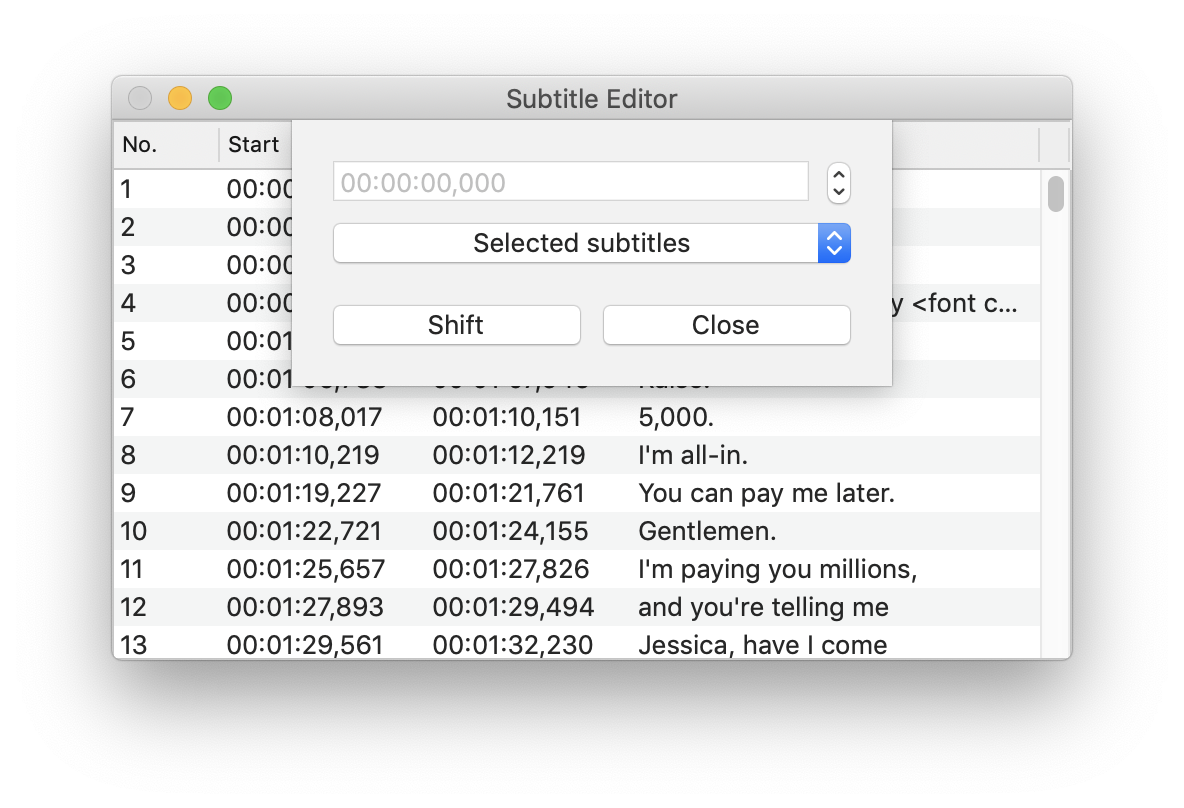
Task: Click the vertical scrollbar thumb
Action: [x=1055, y=194]
